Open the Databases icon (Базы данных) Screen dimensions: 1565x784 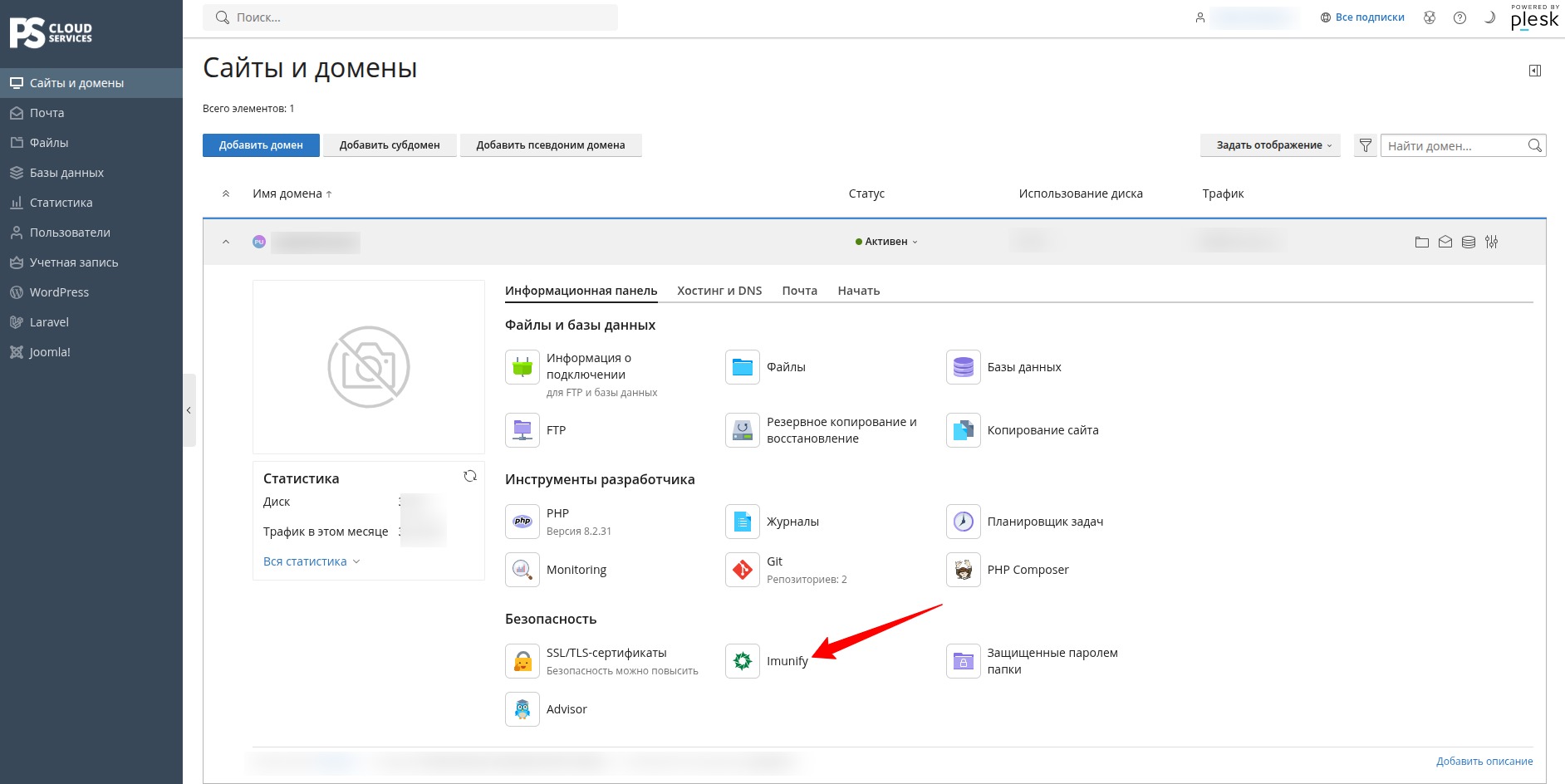click(x=964, y=367)
